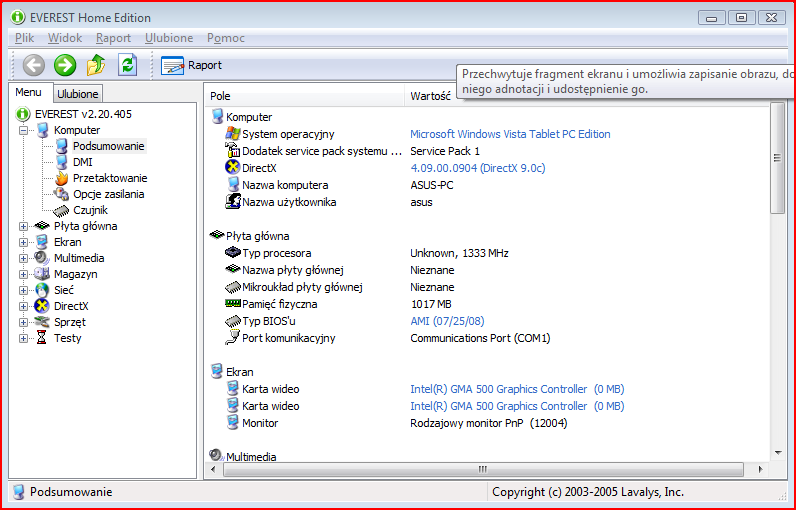This screenshot has width=796, height=510.
Task: Click the service pack row icon
Action: pos(233,151)
